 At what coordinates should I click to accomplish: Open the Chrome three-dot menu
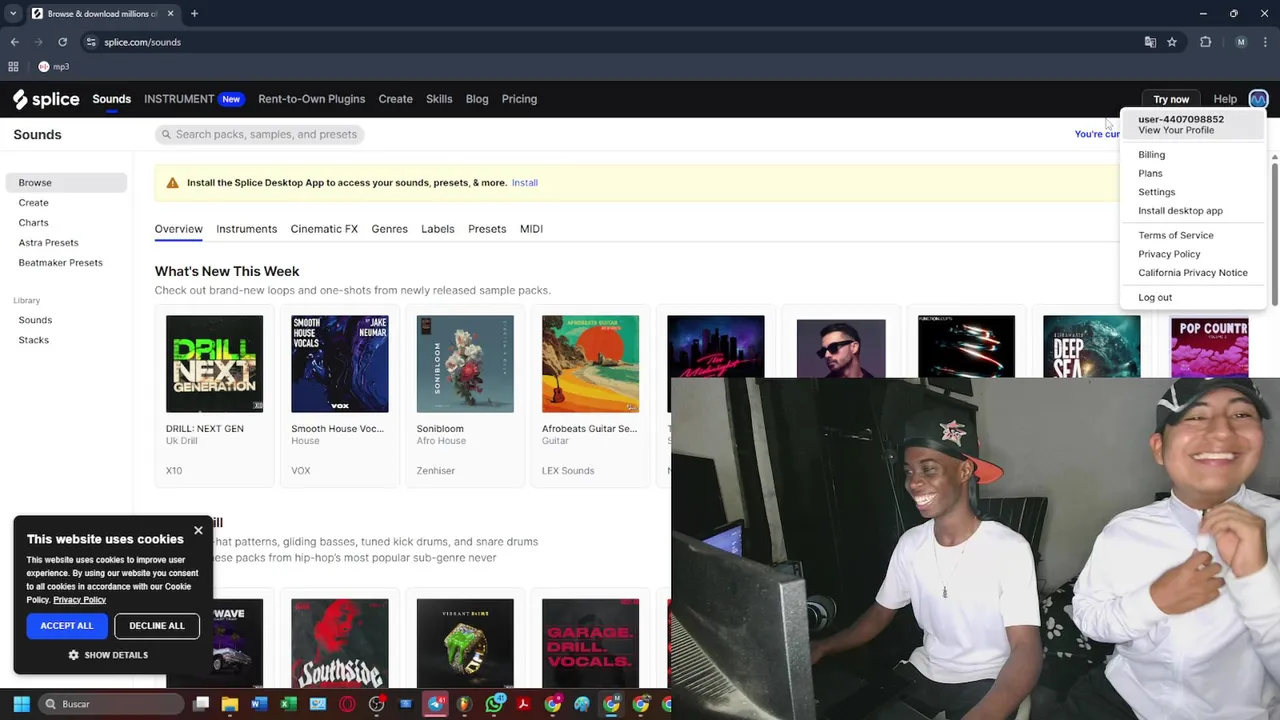pyautogui.click(x=1265, y=42)
